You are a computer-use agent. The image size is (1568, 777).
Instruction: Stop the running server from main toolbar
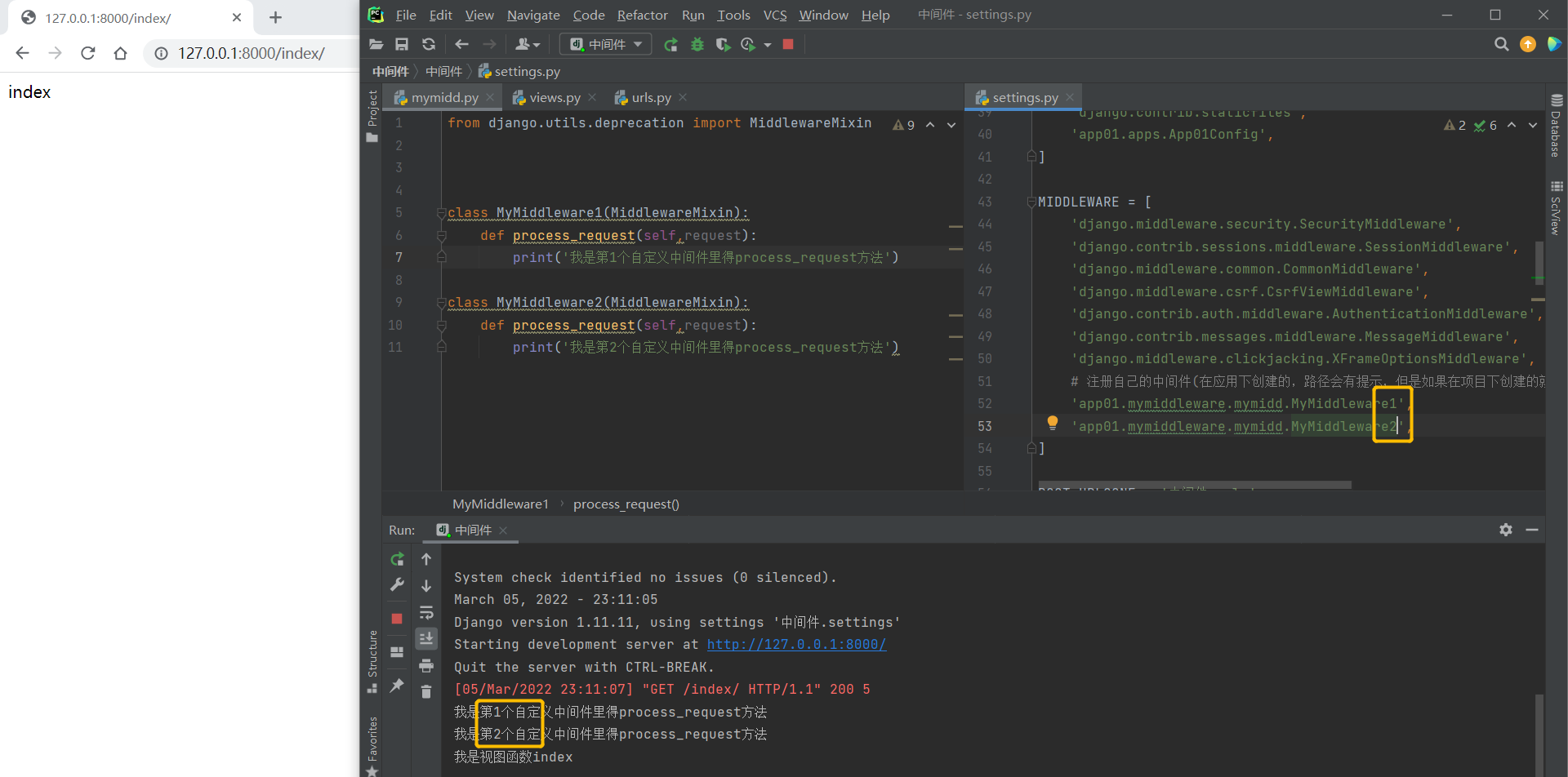pos(788,44)
